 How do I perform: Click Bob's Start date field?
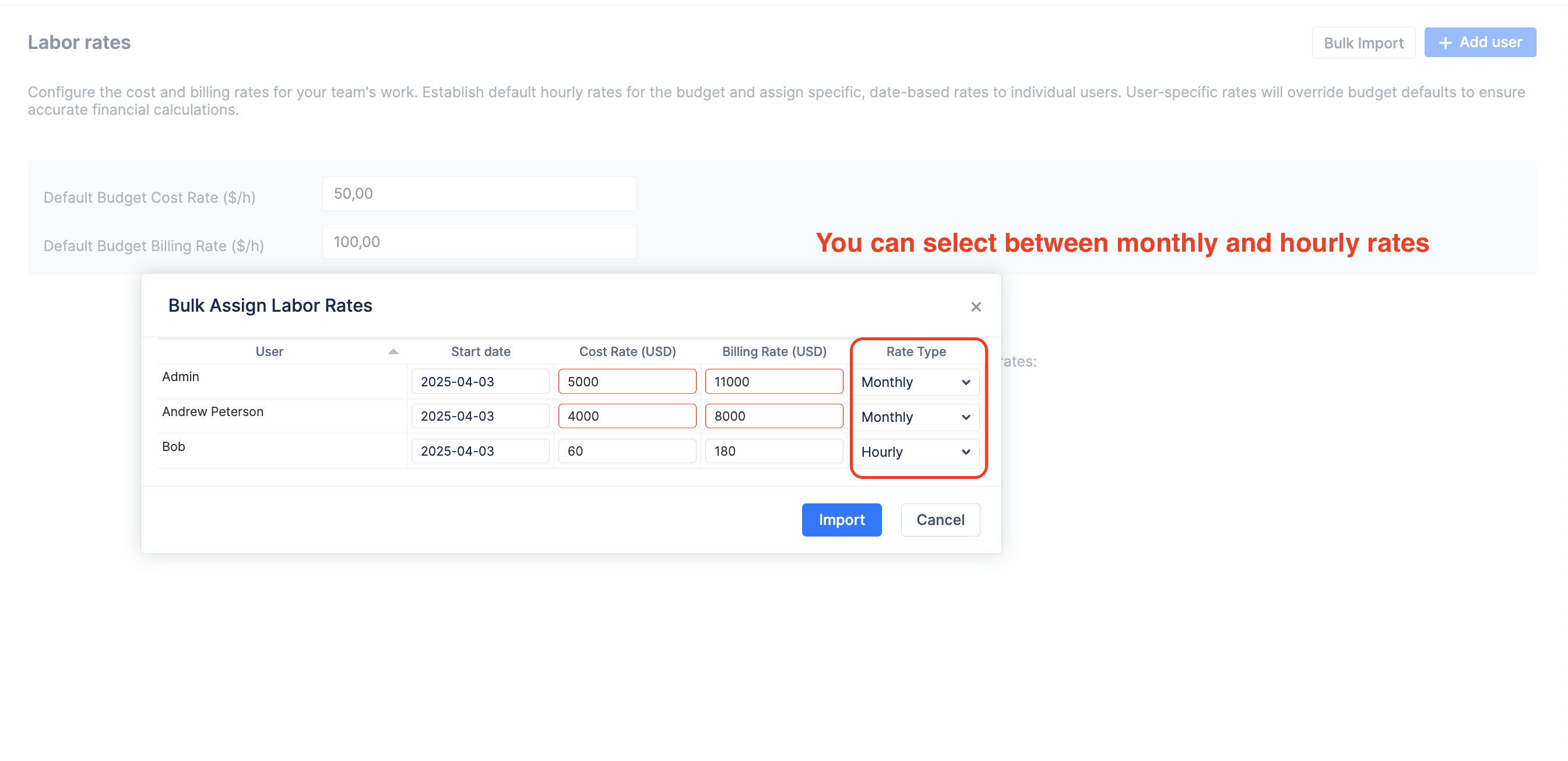480,451
